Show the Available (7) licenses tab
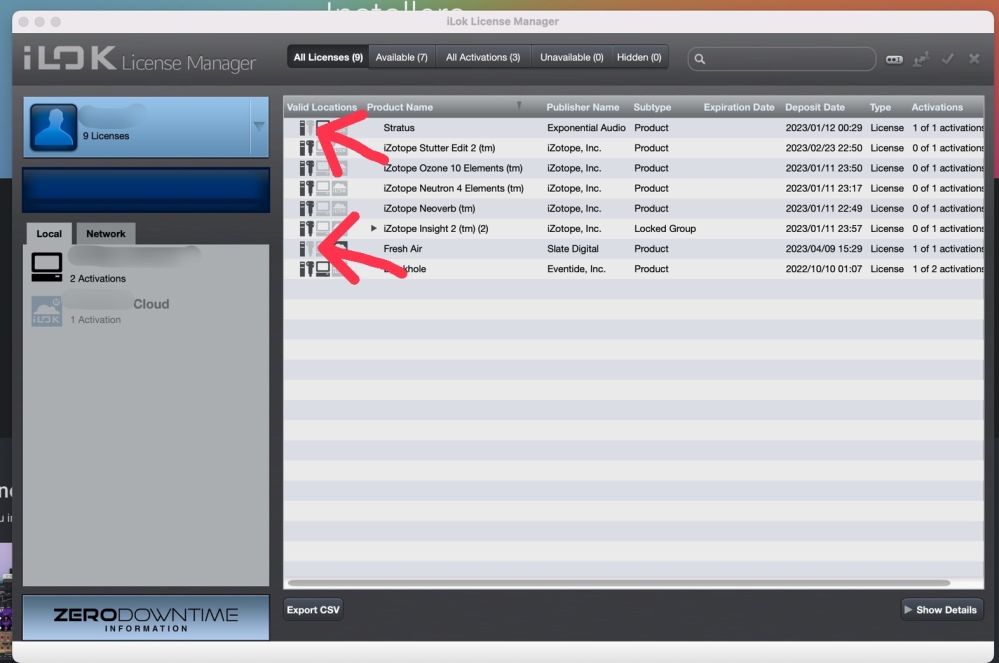 click(x=401, y=58)
